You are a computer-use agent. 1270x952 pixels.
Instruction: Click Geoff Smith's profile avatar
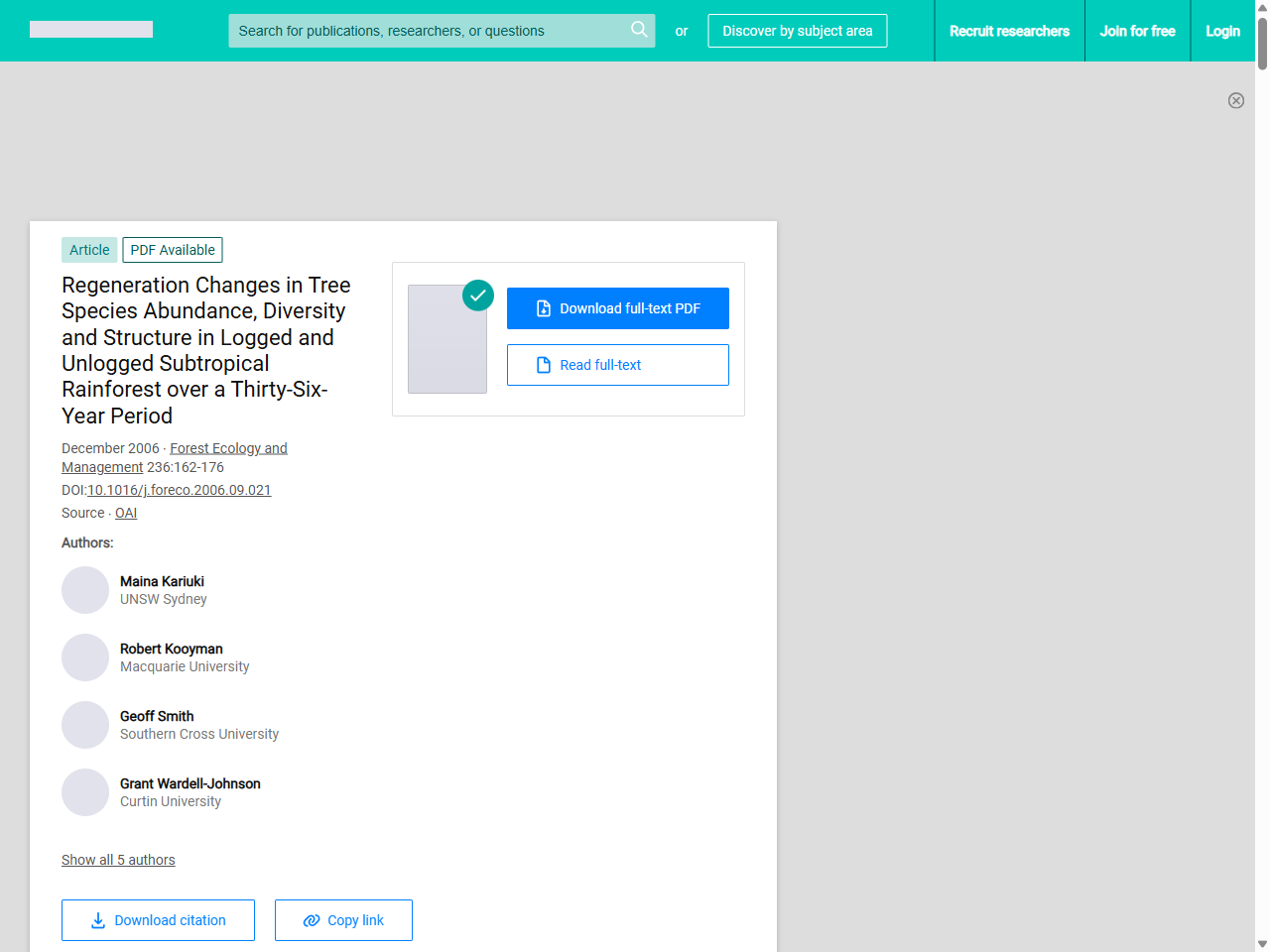(85, 725)
